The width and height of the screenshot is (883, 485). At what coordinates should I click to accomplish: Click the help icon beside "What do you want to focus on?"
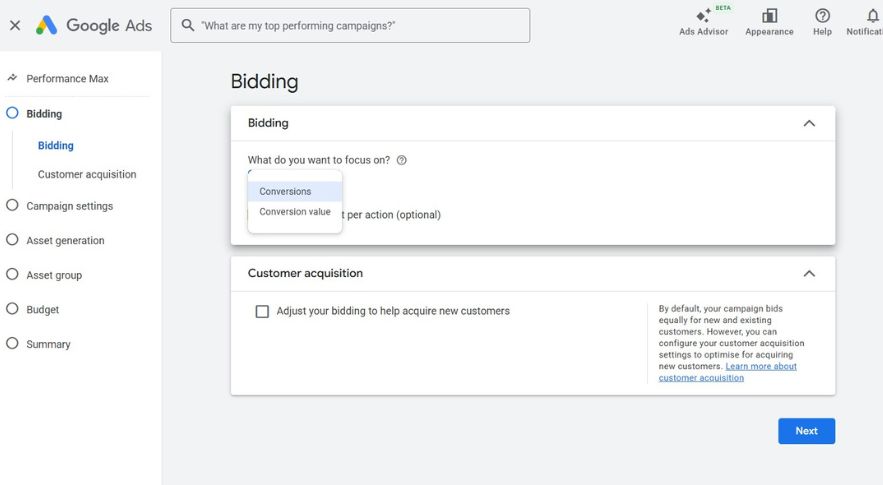click(x=402, y=160)
